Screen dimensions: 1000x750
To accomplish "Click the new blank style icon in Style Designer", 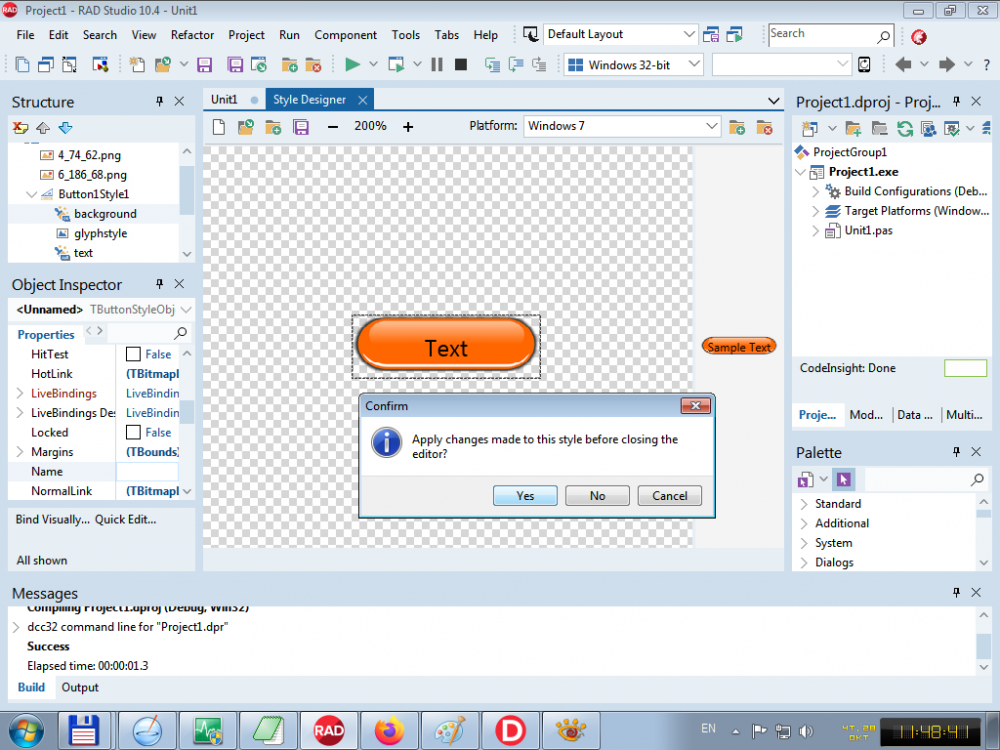I will coord(219,127).
